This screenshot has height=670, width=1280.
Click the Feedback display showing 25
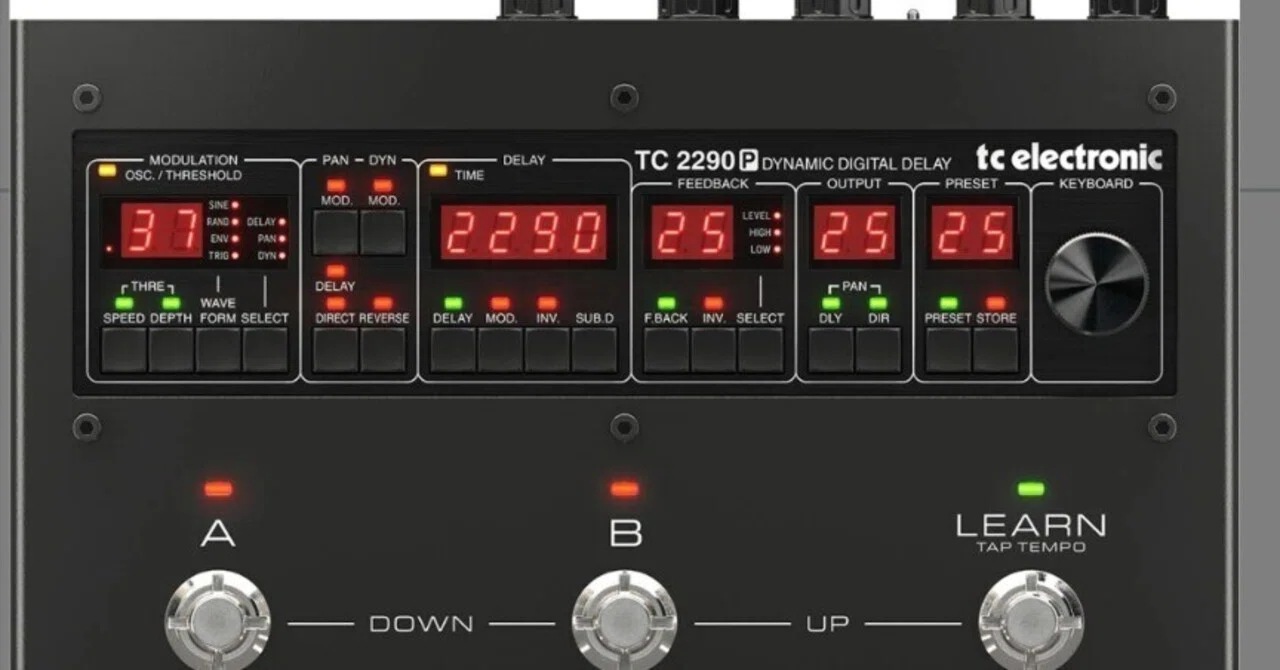pyautogui.click(x=693, y=232)
